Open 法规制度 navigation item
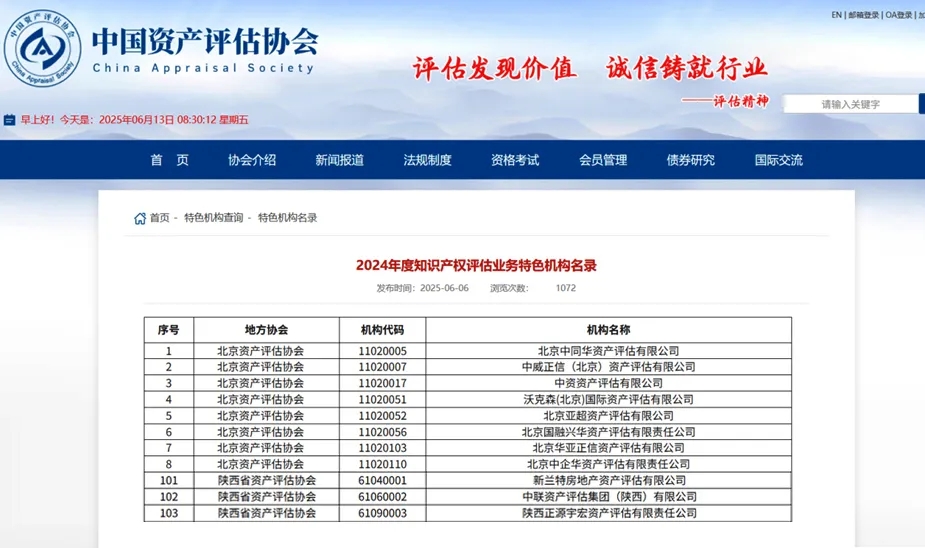 427,160
